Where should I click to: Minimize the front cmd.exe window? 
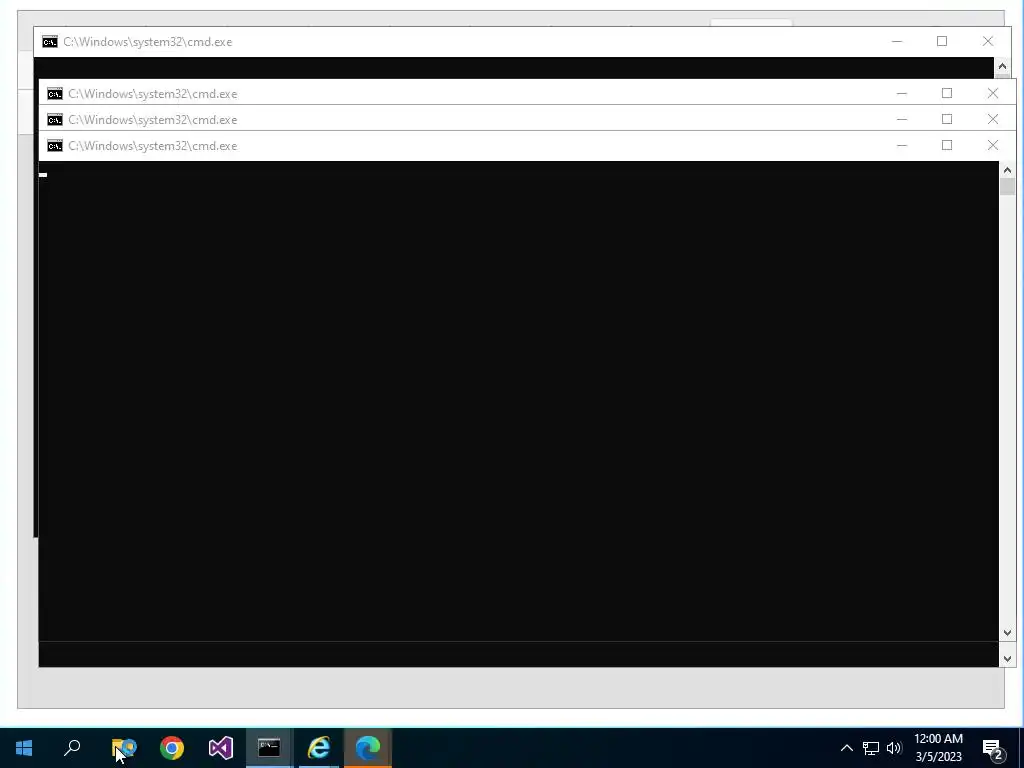point(902,145)
